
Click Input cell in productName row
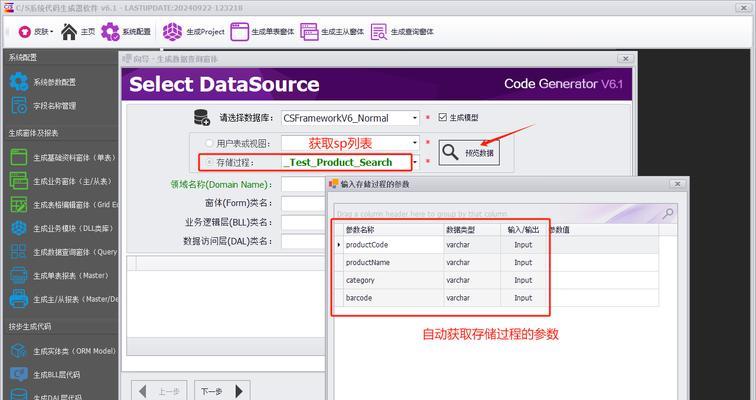point(523,263)
